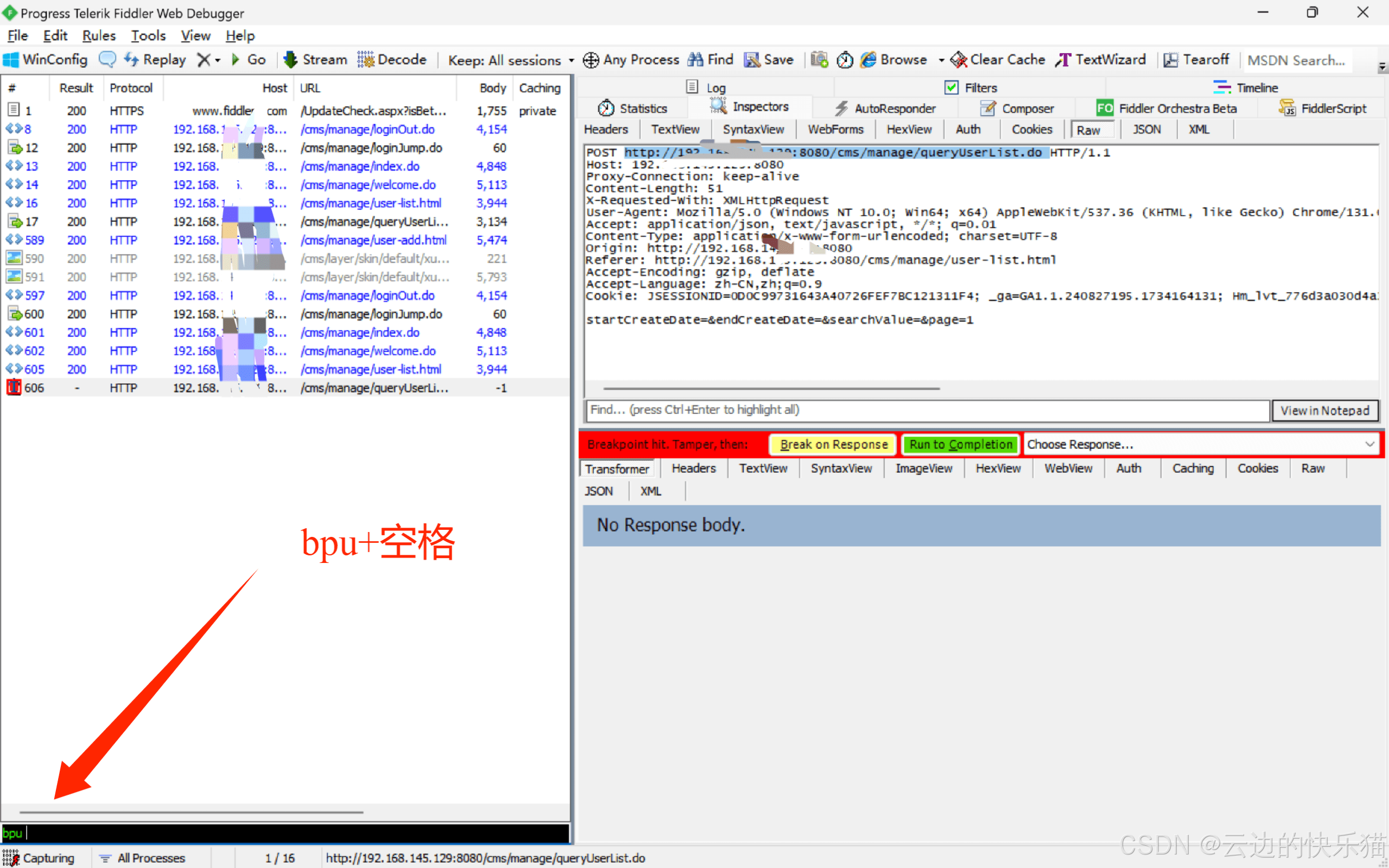The width and height of the screenshot is (1389, 868).
Task: Expand the Choose Response combo box
Action: click(1369, 445)
